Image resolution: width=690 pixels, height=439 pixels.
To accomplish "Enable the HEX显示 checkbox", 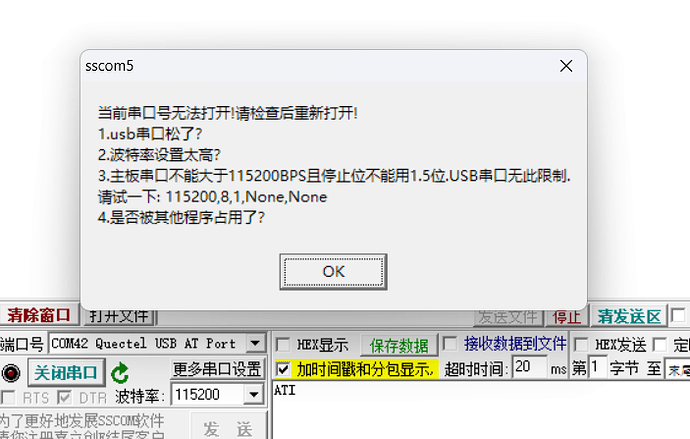I will pos(283,344).
